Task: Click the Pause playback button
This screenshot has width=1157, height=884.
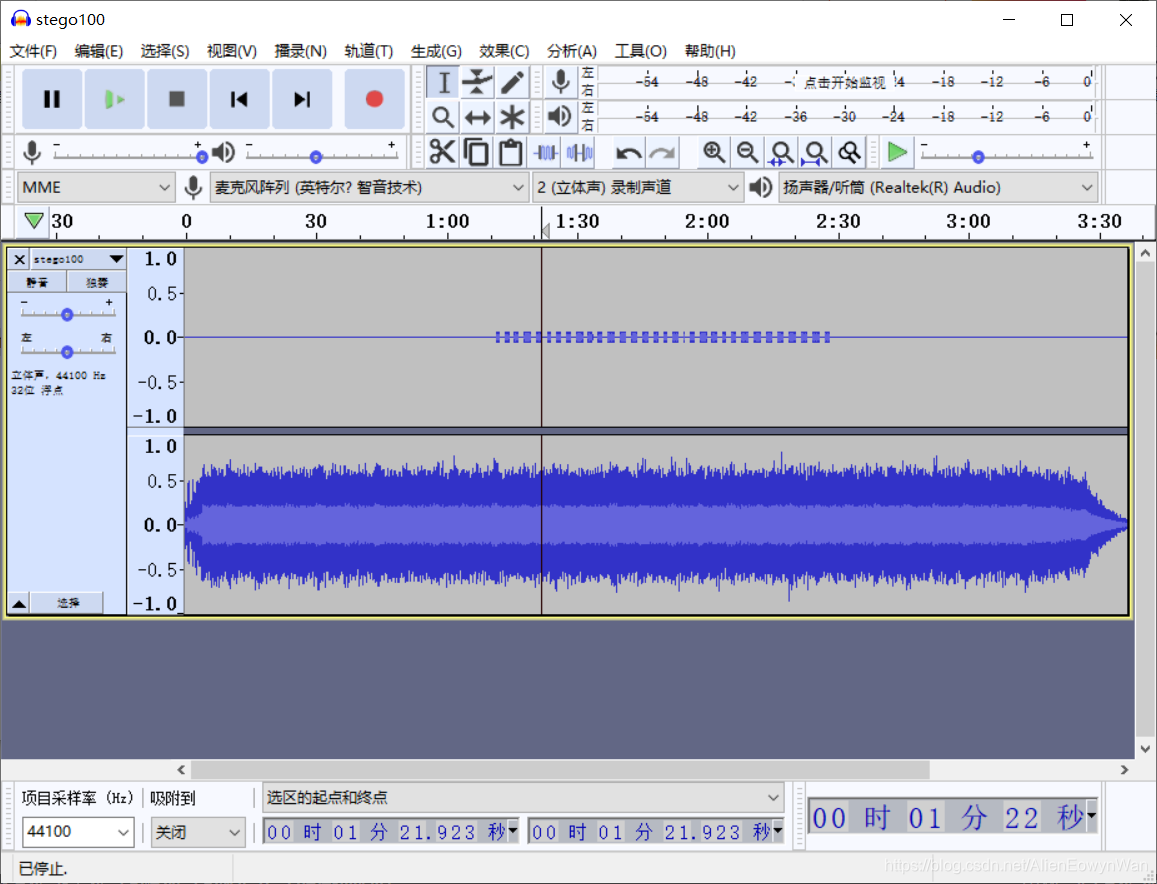Action: pos(52,99)
